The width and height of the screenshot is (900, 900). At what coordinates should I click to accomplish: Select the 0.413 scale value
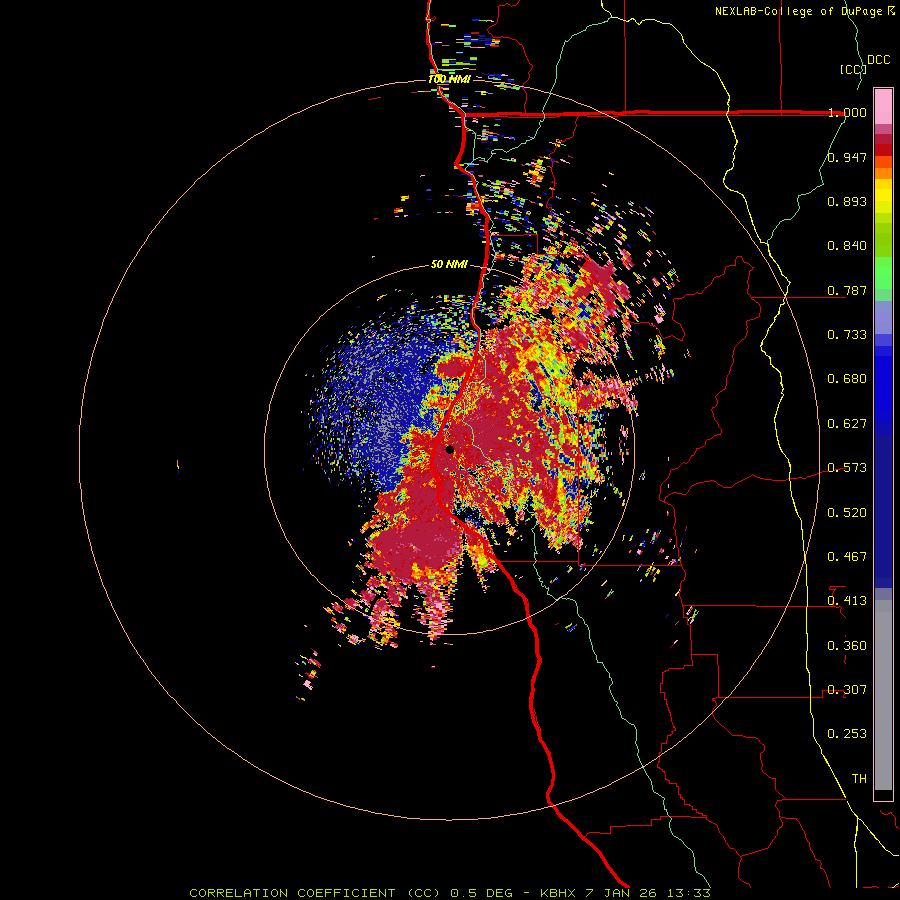click(847, 601)
